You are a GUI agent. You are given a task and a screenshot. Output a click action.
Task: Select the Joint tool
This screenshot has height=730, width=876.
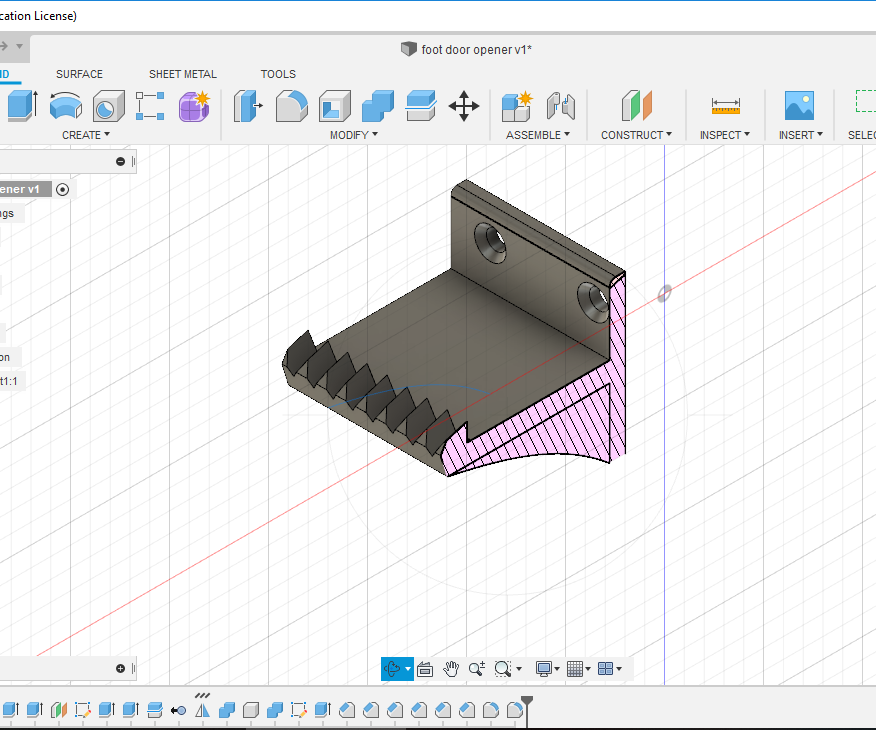pos(560,106)
